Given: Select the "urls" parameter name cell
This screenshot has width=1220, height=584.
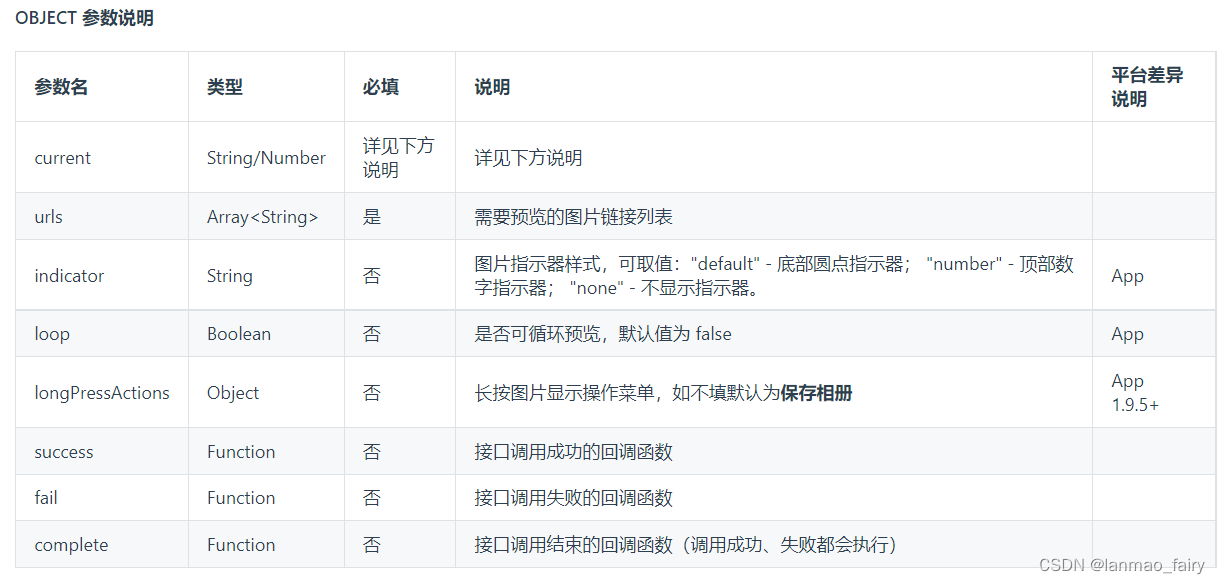Looking at the screenshot, I should click(48, 216).
